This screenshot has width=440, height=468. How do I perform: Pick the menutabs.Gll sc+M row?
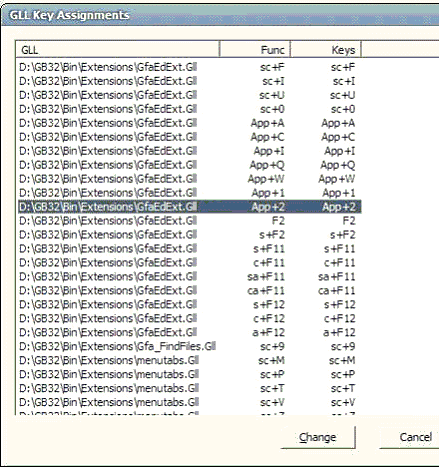(x=189, y=361)
